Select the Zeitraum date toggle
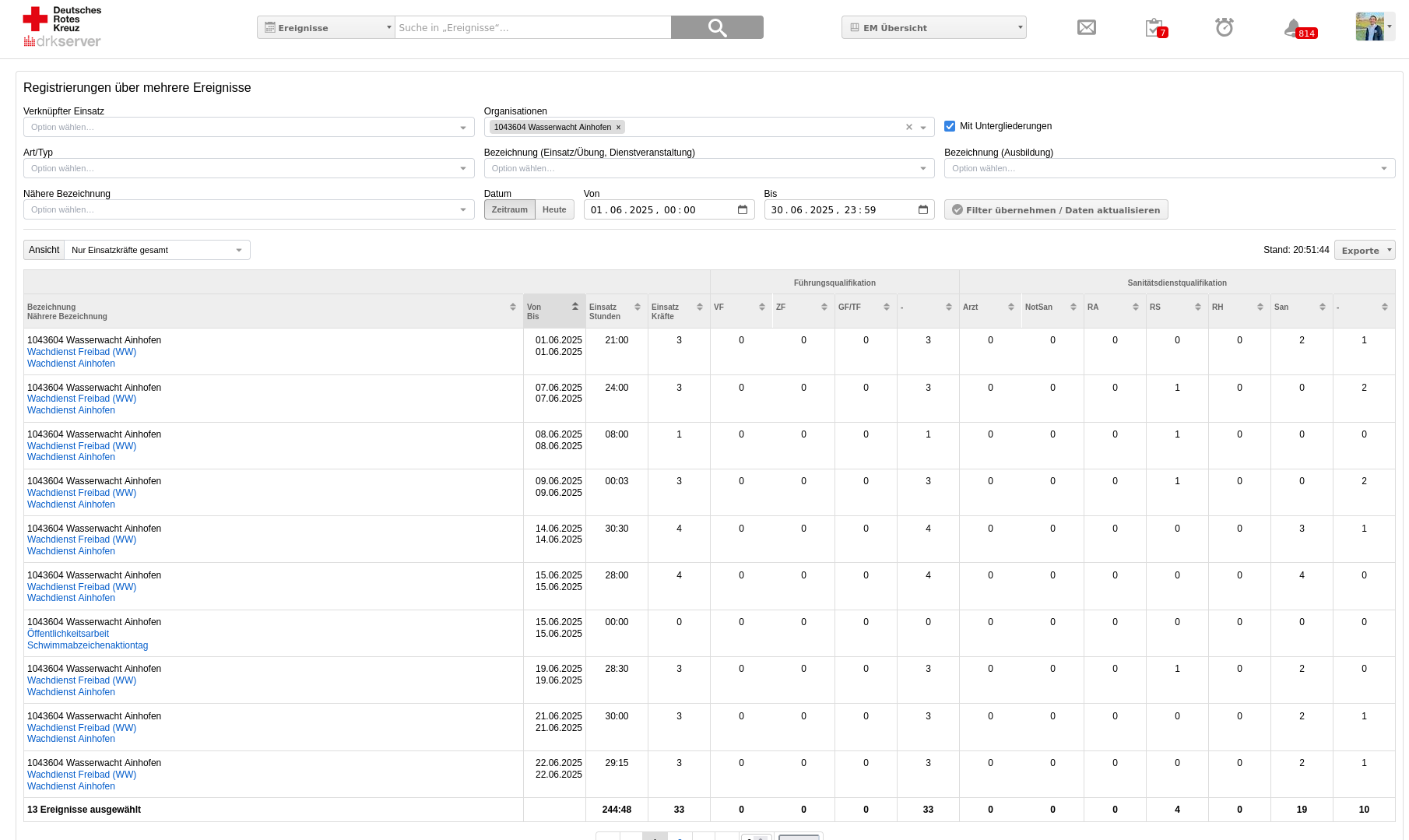 point(509,209)
